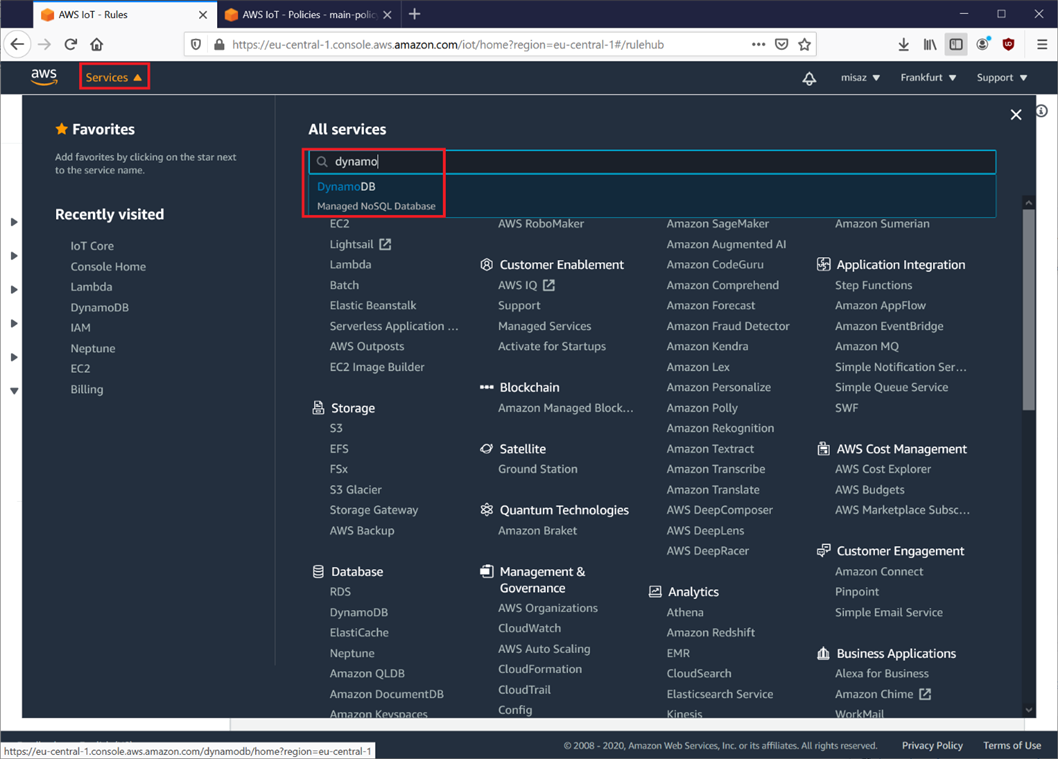Click the Firefox account icon
This screenshot has width=1058, height=759.
point(983,45)
